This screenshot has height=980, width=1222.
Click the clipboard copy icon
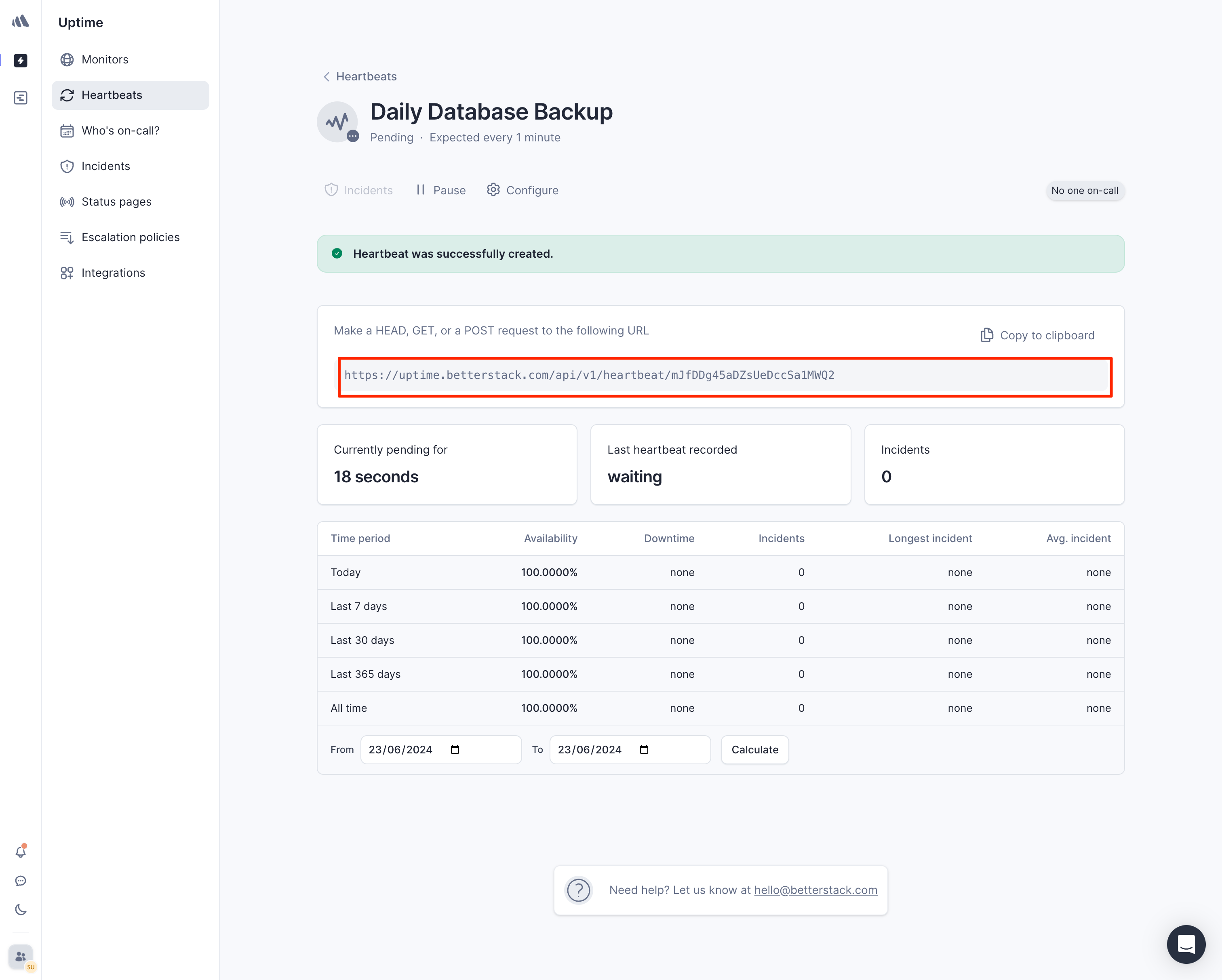[x=987, y=335]
